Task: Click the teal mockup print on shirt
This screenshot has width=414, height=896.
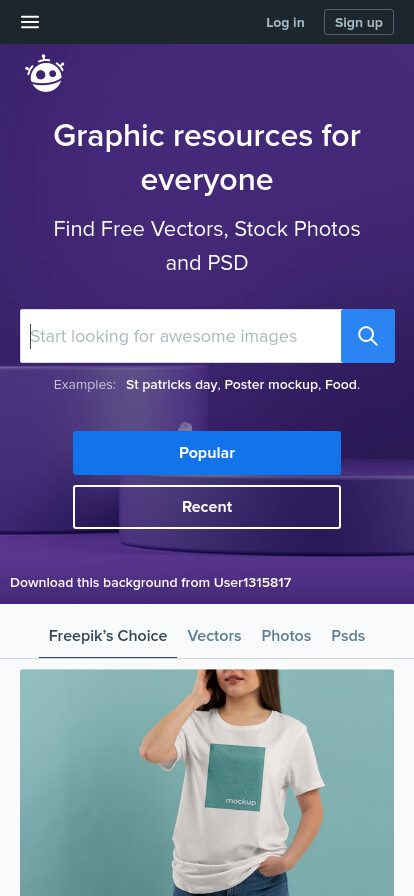Action: tap(235, 776)
